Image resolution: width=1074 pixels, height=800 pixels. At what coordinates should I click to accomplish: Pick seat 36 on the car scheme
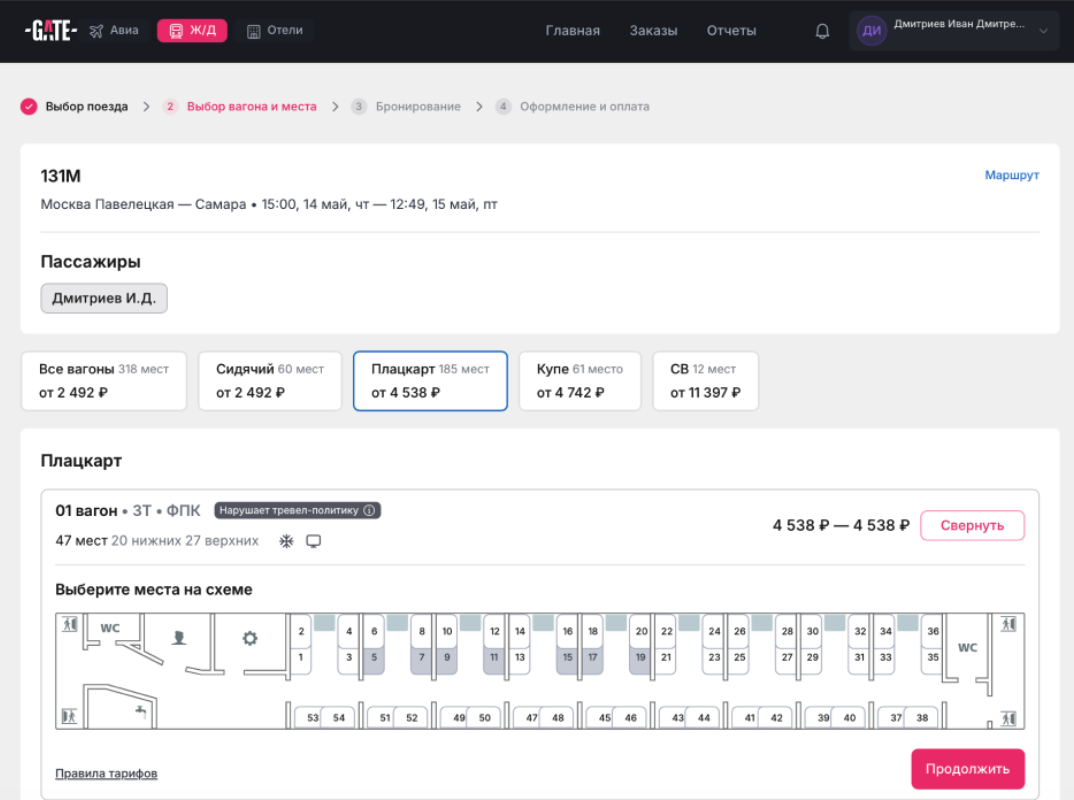click(x=932, y=632)
